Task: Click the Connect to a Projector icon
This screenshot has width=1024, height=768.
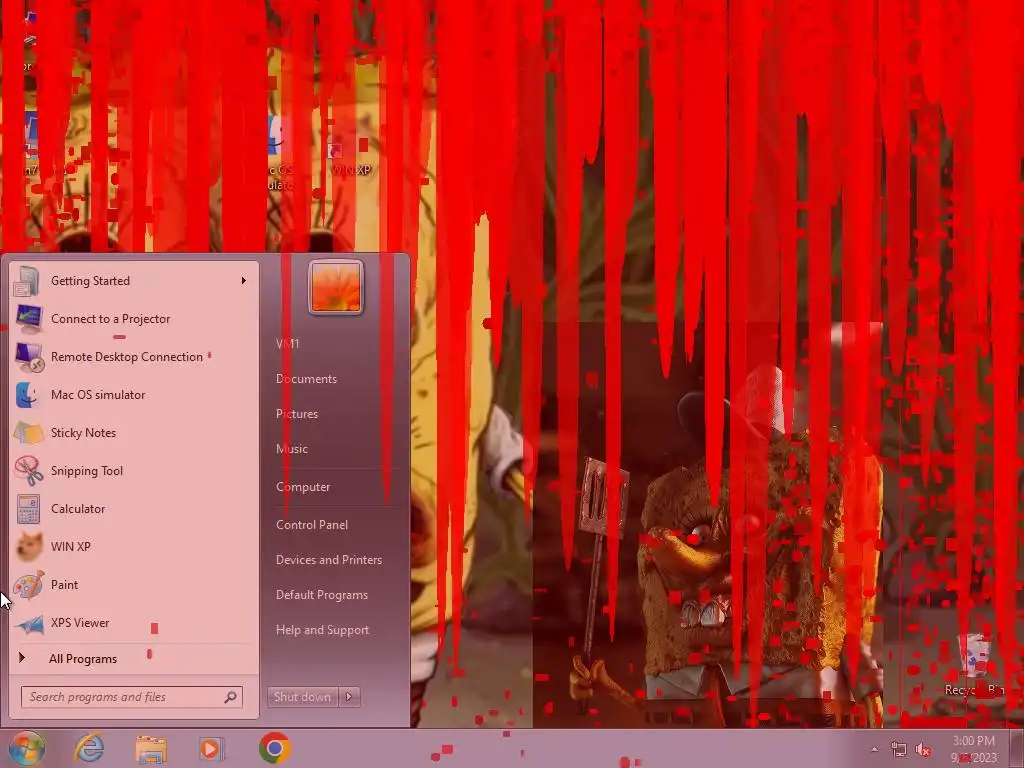Action: click(29, 319)
